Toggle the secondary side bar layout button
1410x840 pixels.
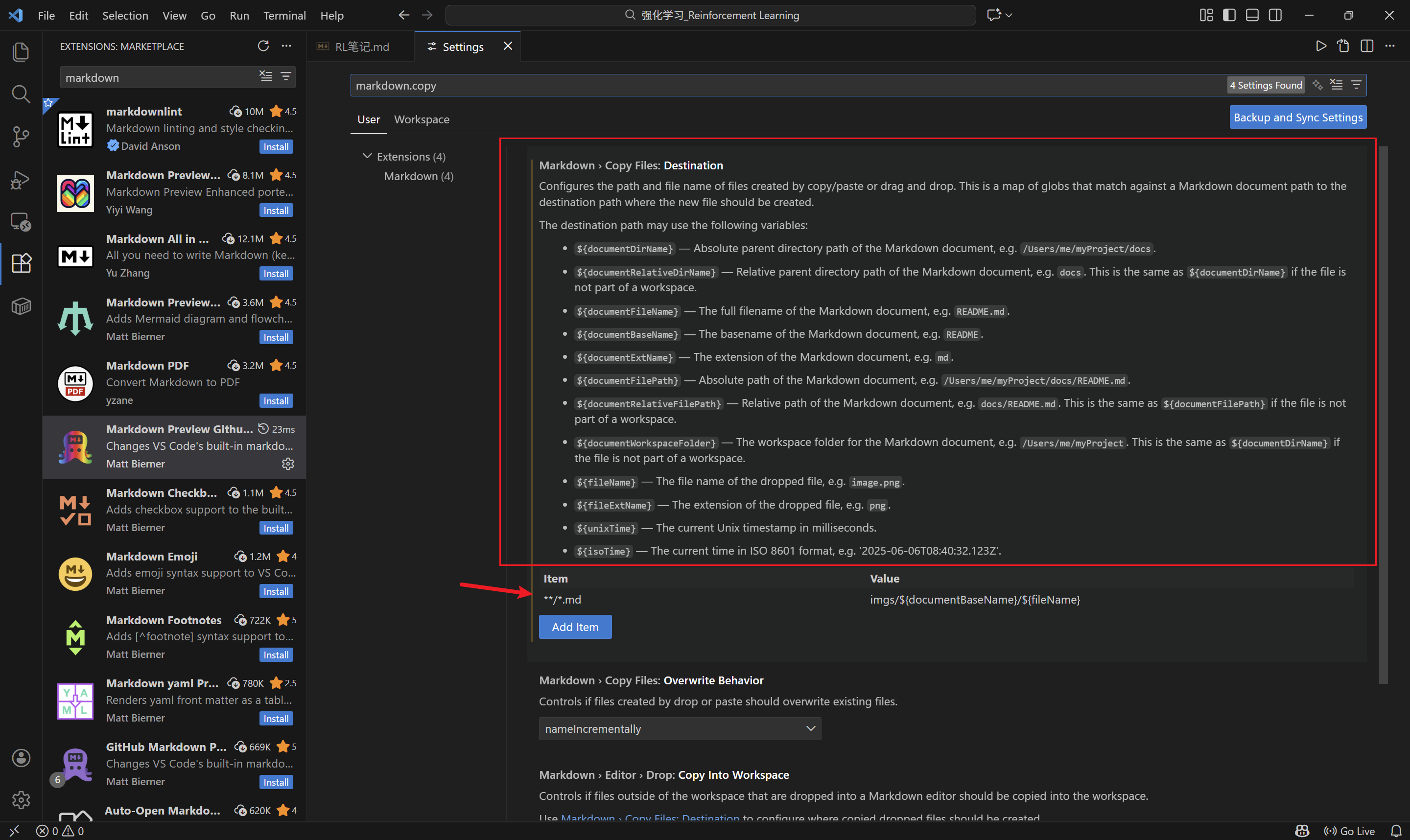click(1275, 15)
